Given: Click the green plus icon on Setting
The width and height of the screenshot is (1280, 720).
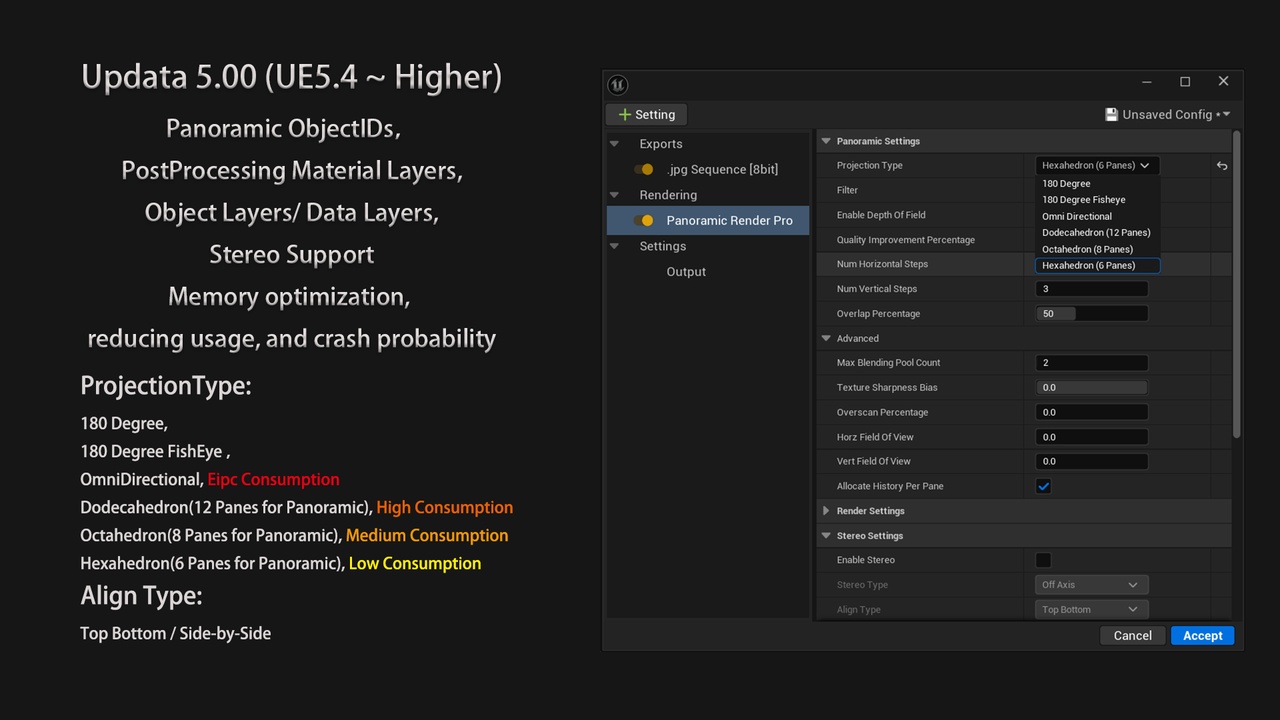Looking at the screenshot, I should tap(624, 115).
